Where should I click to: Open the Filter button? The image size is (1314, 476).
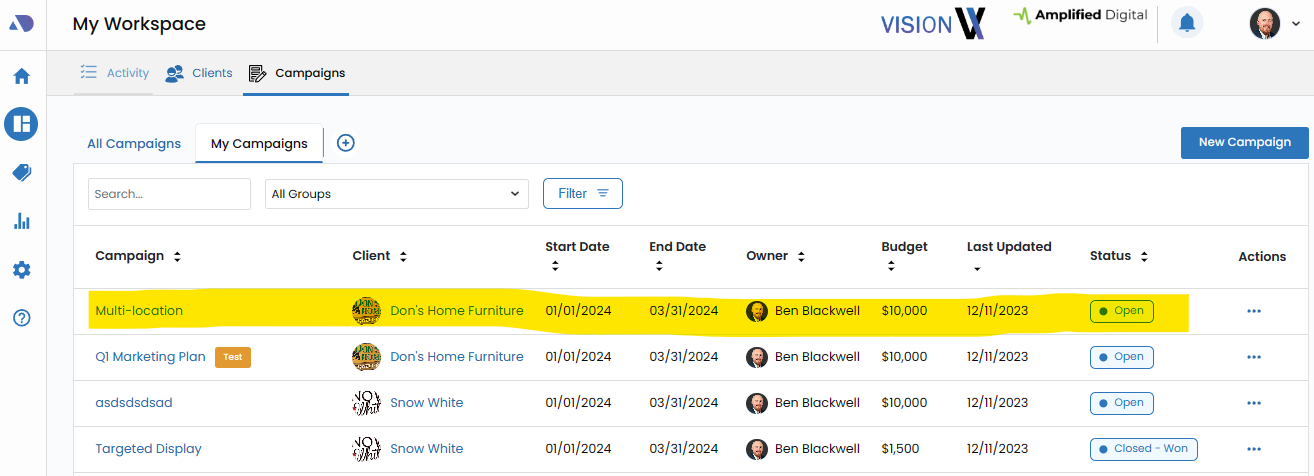(x=582, y=194)
